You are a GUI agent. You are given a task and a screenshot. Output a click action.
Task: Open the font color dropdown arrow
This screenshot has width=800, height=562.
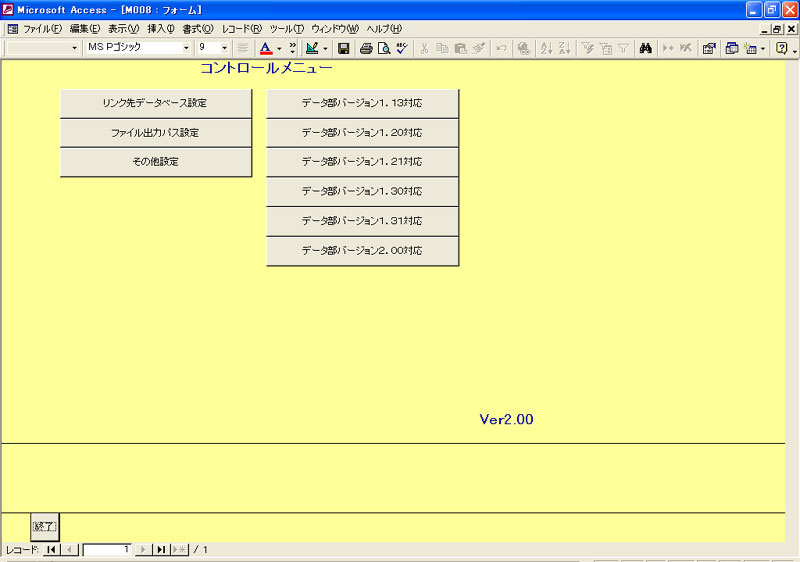click(x=279, y=48)
